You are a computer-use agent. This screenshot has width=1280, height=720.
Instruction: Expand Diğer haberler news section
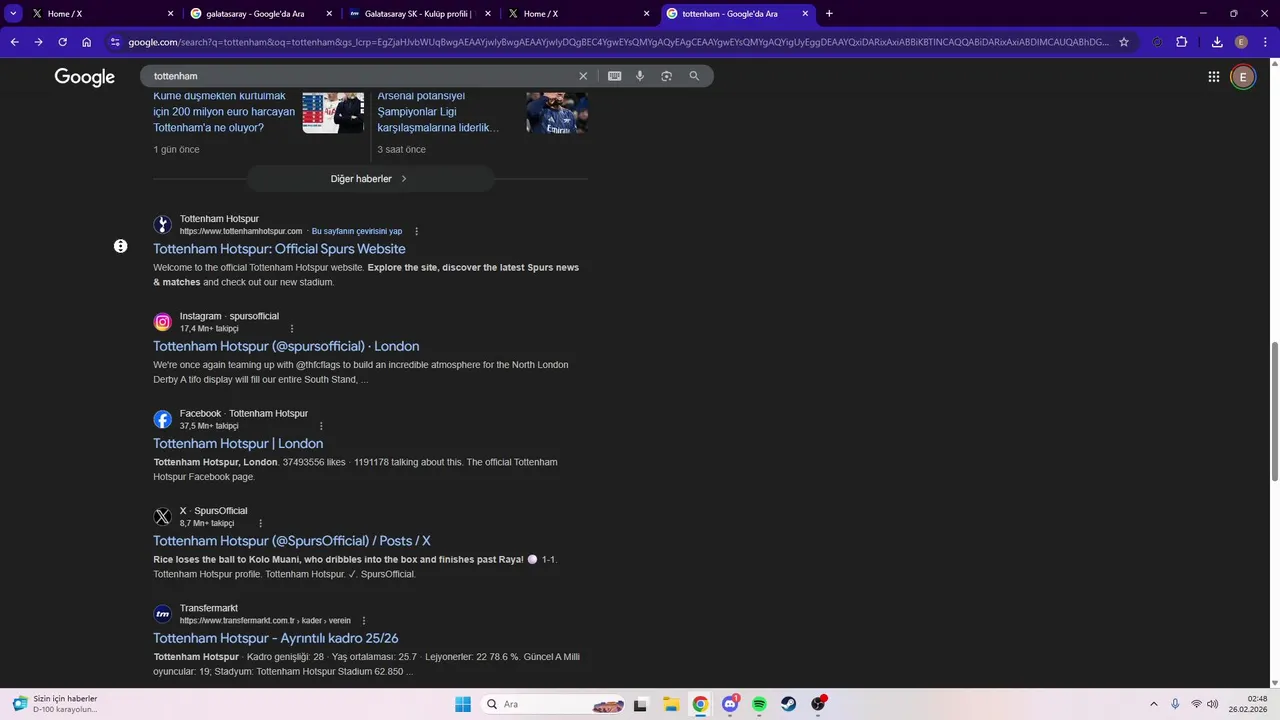(x=370, y=179)
